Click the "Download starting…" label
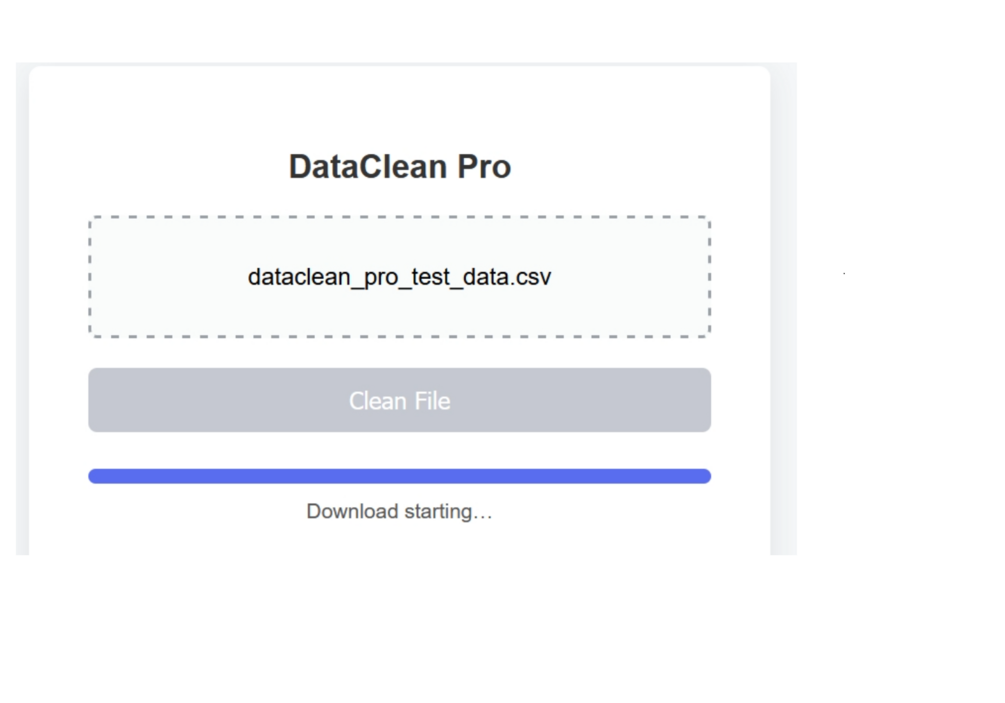The height and width of the screenshot is (703, 1005). tap(399, 512)
